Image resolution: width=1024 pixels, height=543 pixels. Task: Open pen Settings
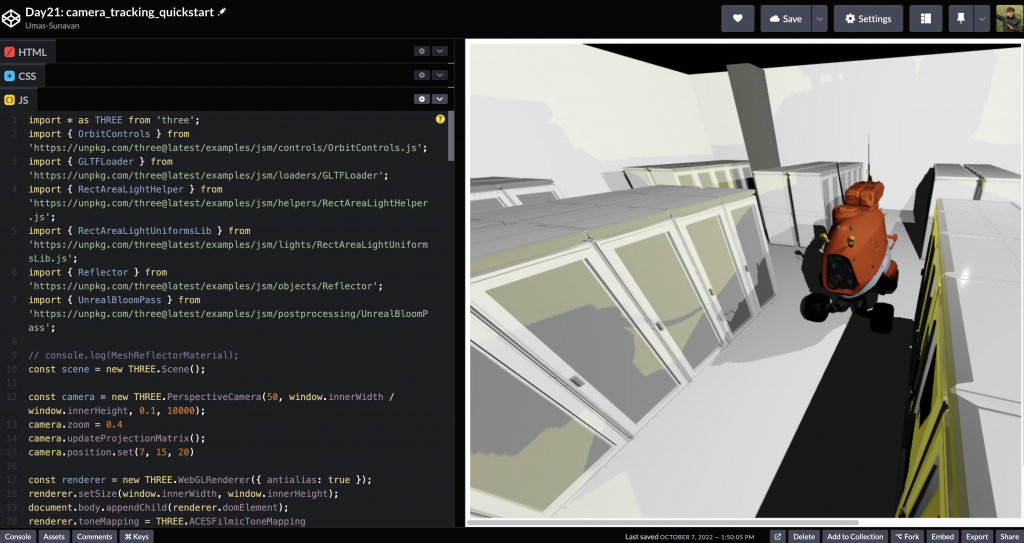[x=868, y=18]
